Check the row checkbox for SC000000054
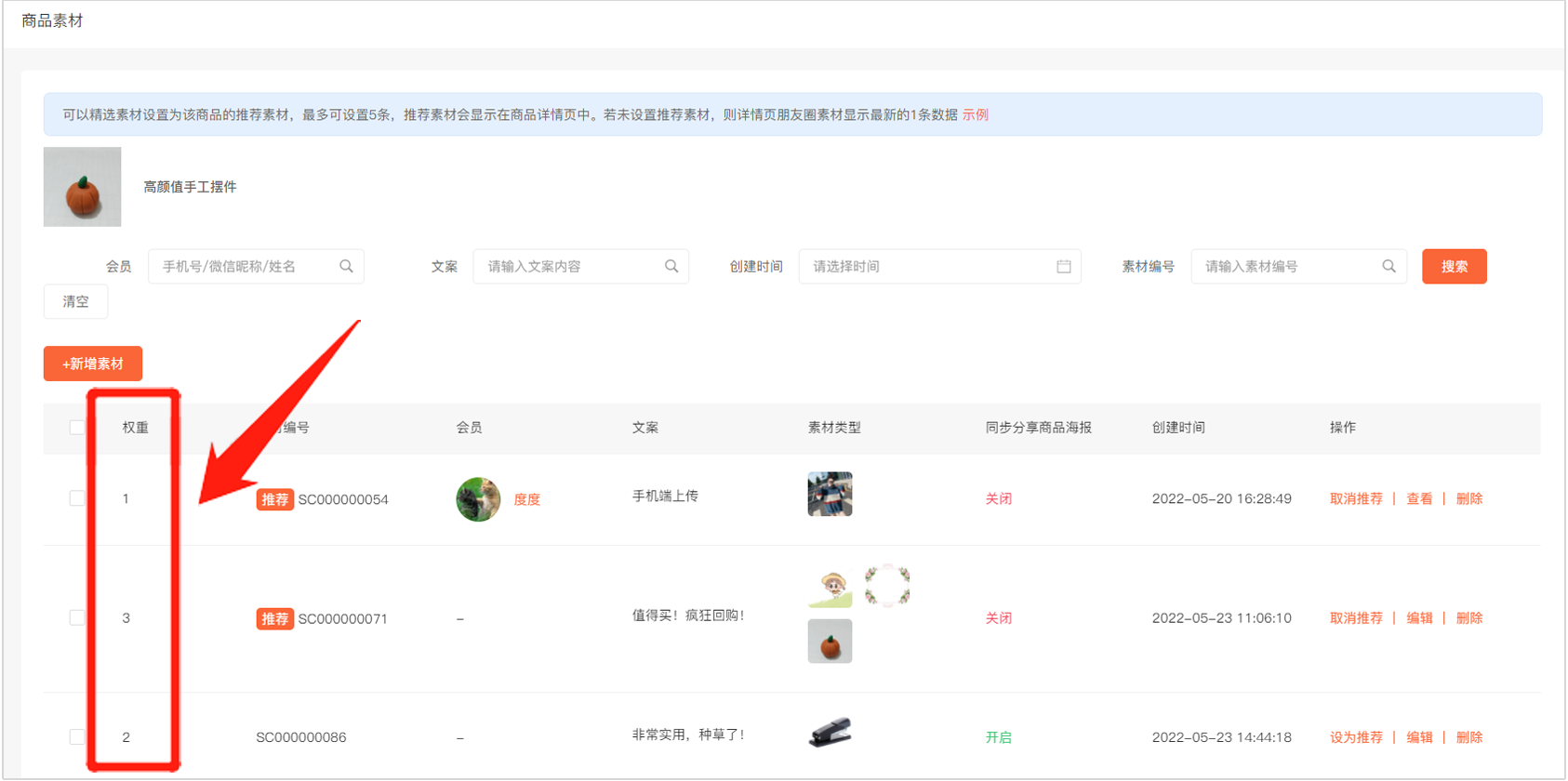1568x781 pixels. 77,498
